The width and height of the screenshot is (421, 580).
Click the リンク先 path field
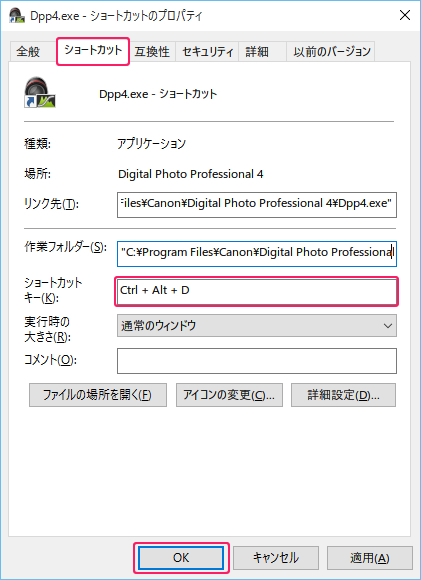tap(257, 205)
